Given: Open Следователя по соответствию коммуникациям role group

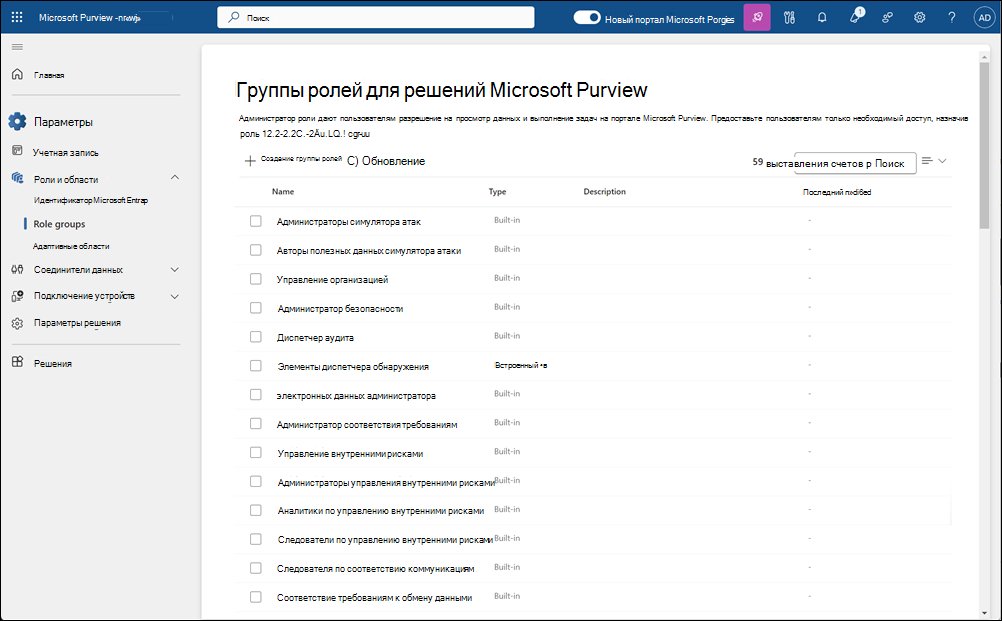Looking at the screenshot, I should tap(375, 569).
